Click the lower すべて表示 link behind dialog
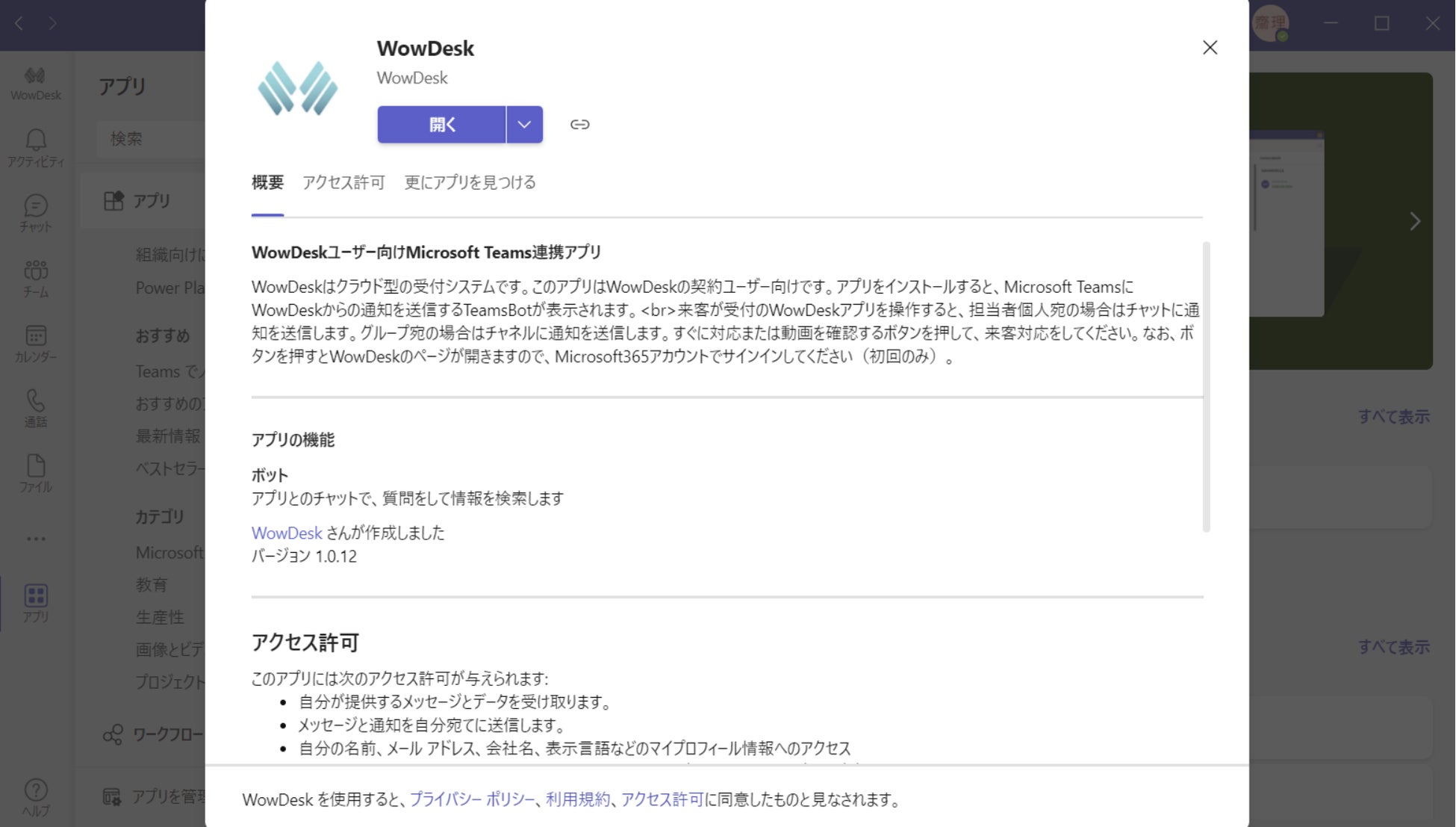The image size is (1456, 827). tap(1394, 648)
